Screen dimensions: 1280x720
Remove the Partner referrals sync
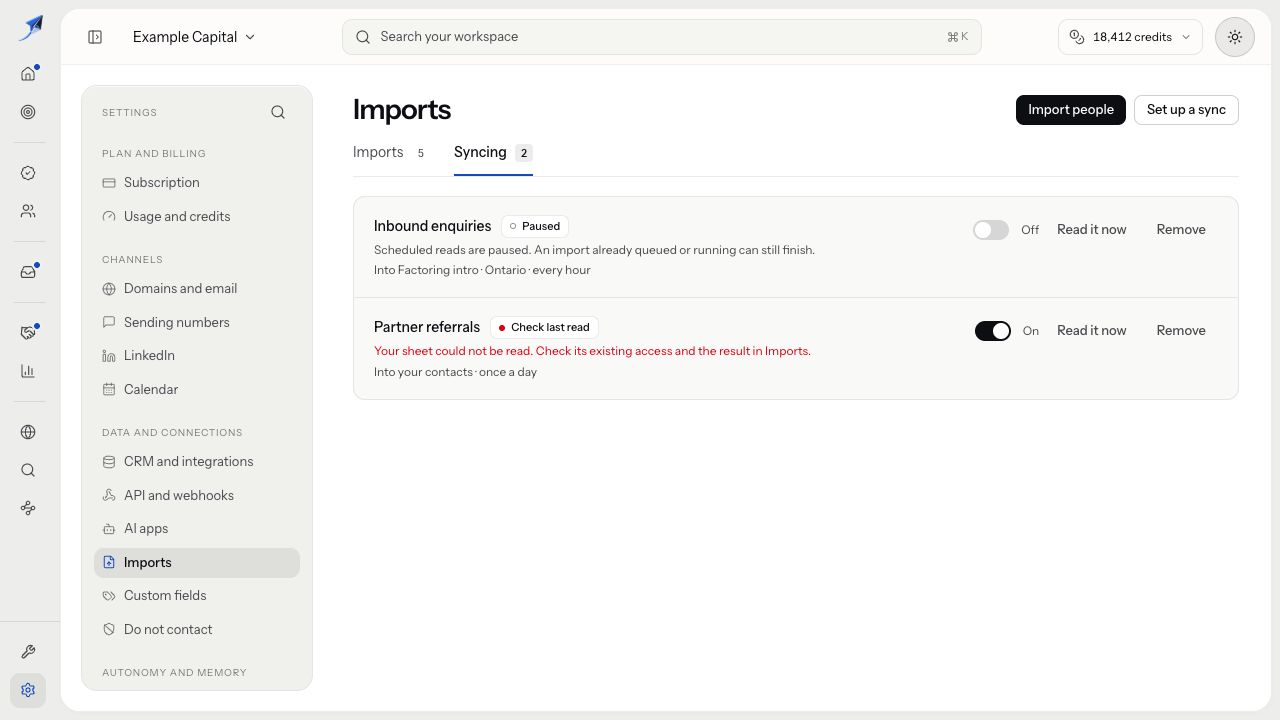click(x=1181, y=331)
